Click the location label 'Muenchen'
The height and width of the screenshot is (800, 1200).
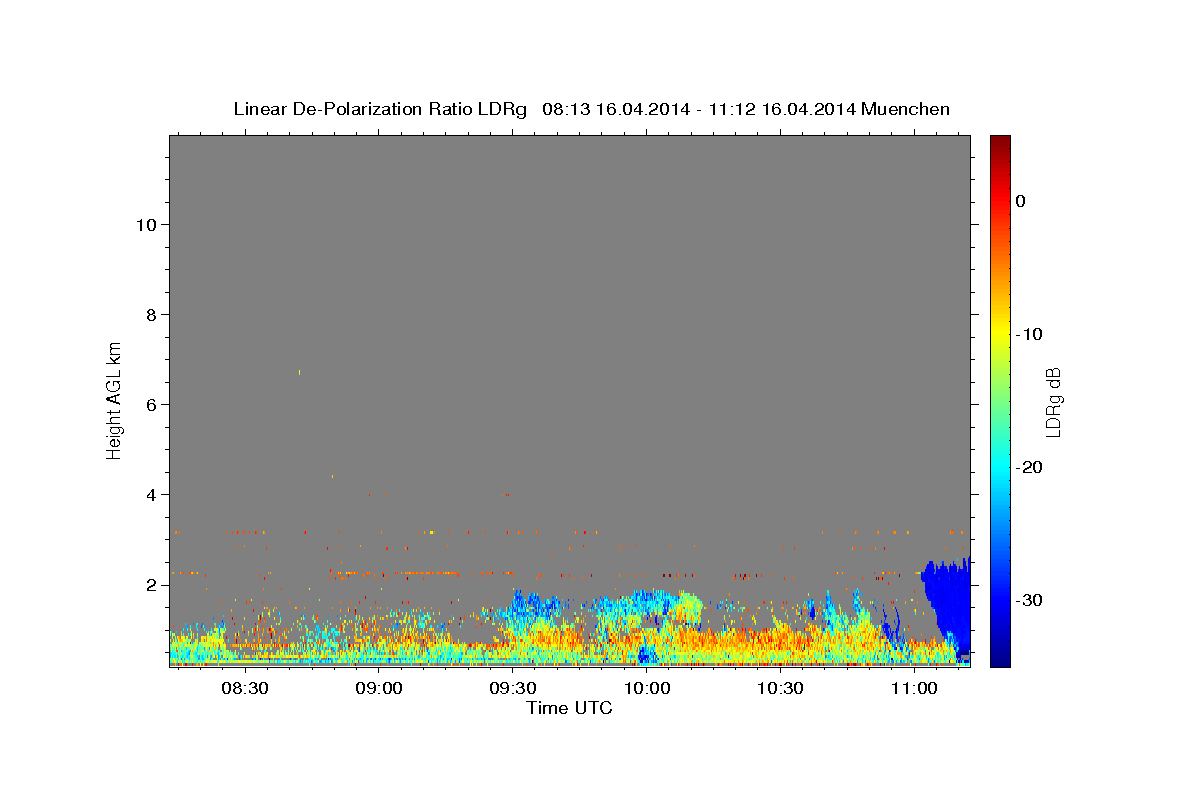pos(905,109)
